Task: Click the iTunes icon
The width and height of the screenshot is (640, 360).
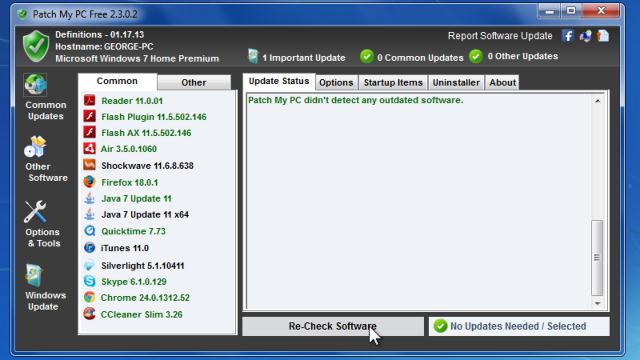Action: click(89, 247)
